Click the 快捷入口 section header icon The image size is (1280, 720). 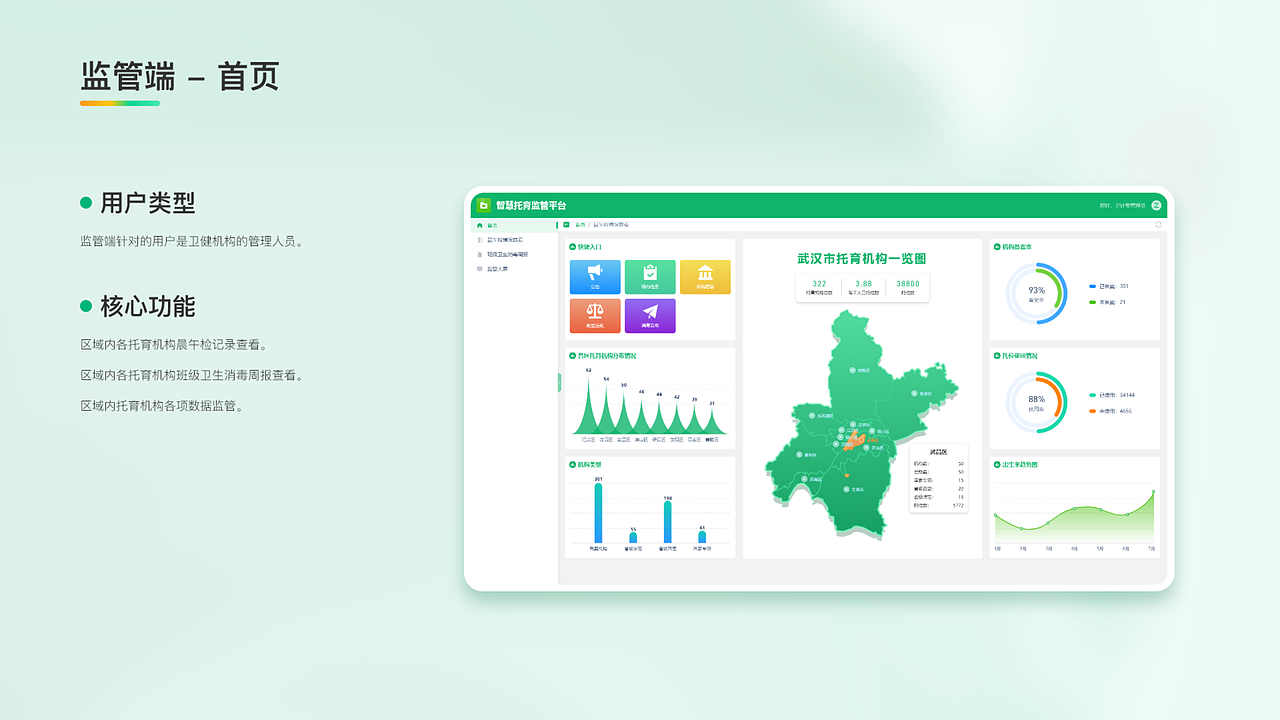pos(572,247)
